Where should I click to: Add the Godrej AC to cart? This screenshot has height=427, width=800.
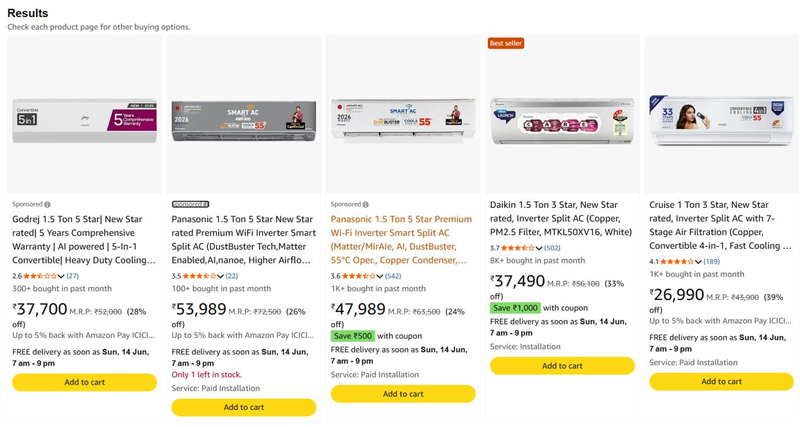tap(85, 383)
